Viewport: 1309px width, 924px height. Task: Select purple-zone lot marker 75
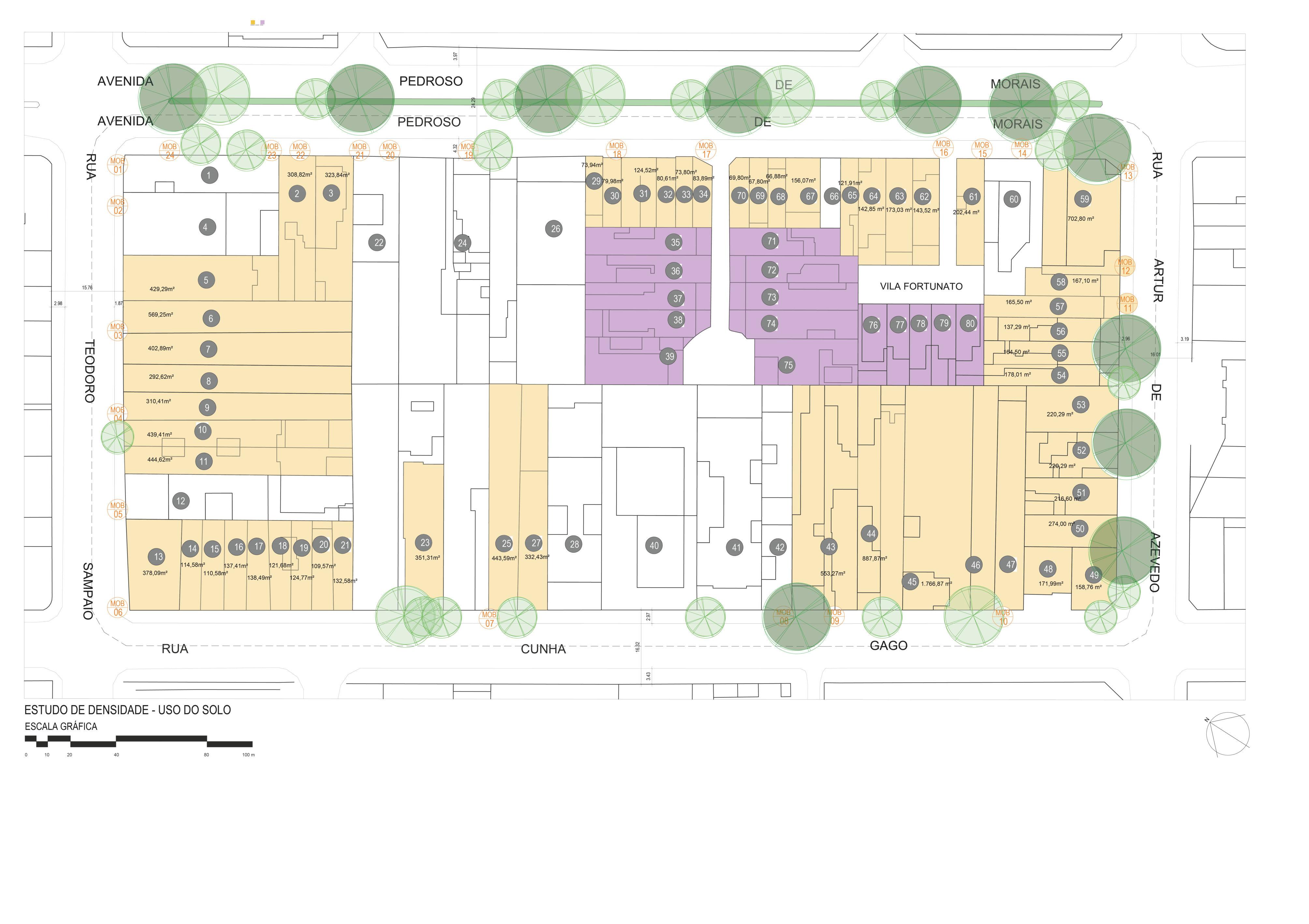pyautogui.click(x=787, y=365)
